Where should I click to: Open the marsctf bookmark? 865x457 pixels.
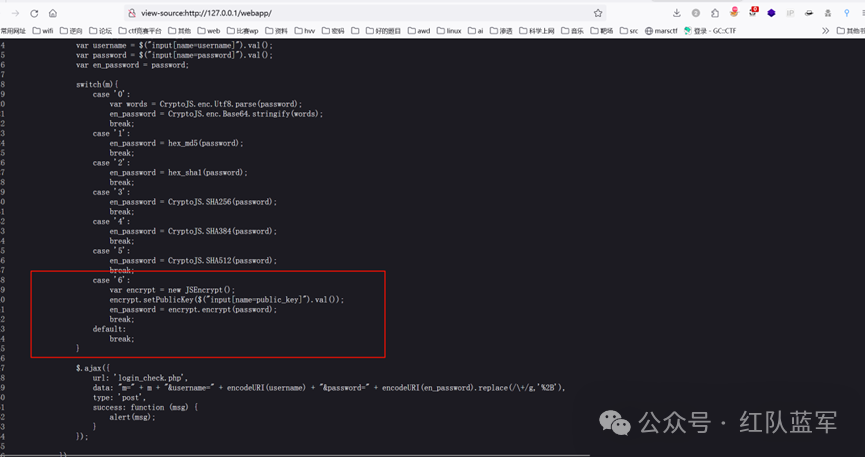661,31
